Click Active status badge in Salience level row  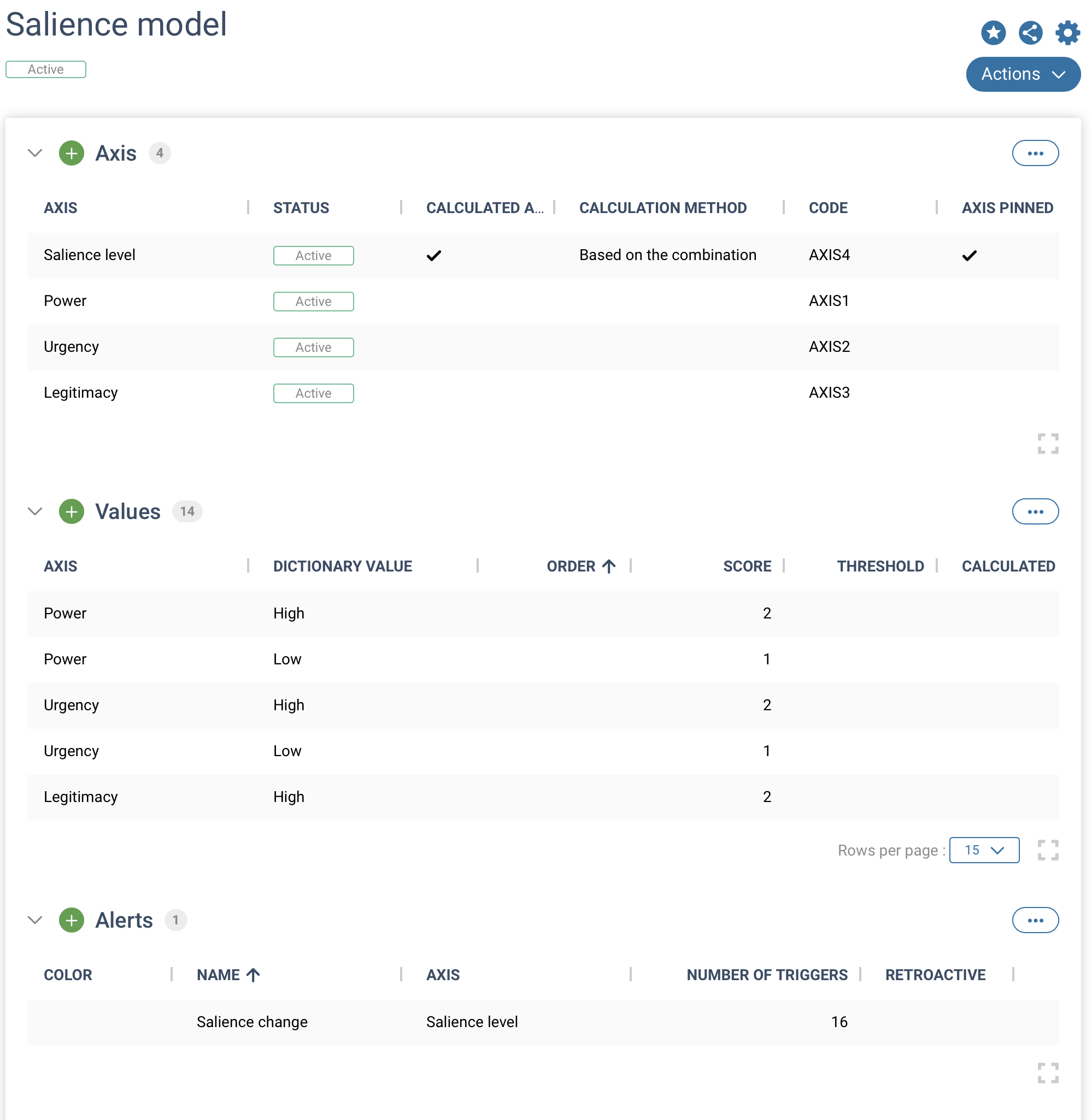point(313,256)
